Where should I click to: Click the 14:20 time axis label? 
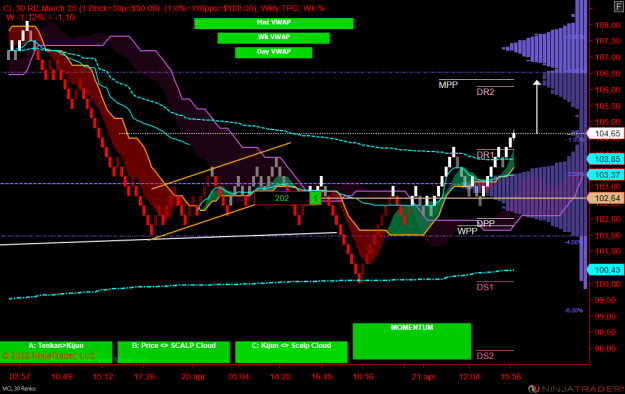280,377
